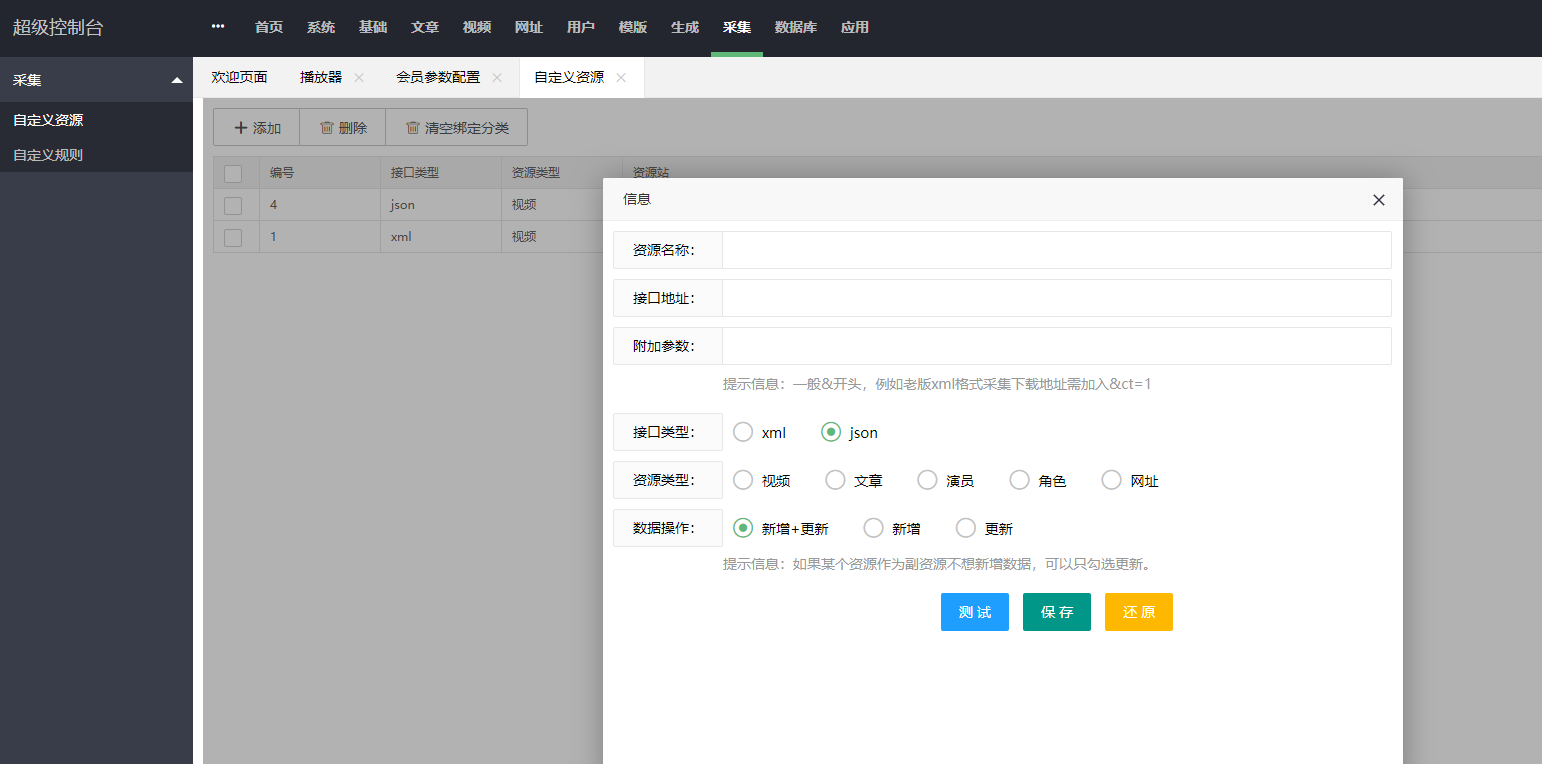Focus the 附加参数 input field

click(x=1057, y=346)
